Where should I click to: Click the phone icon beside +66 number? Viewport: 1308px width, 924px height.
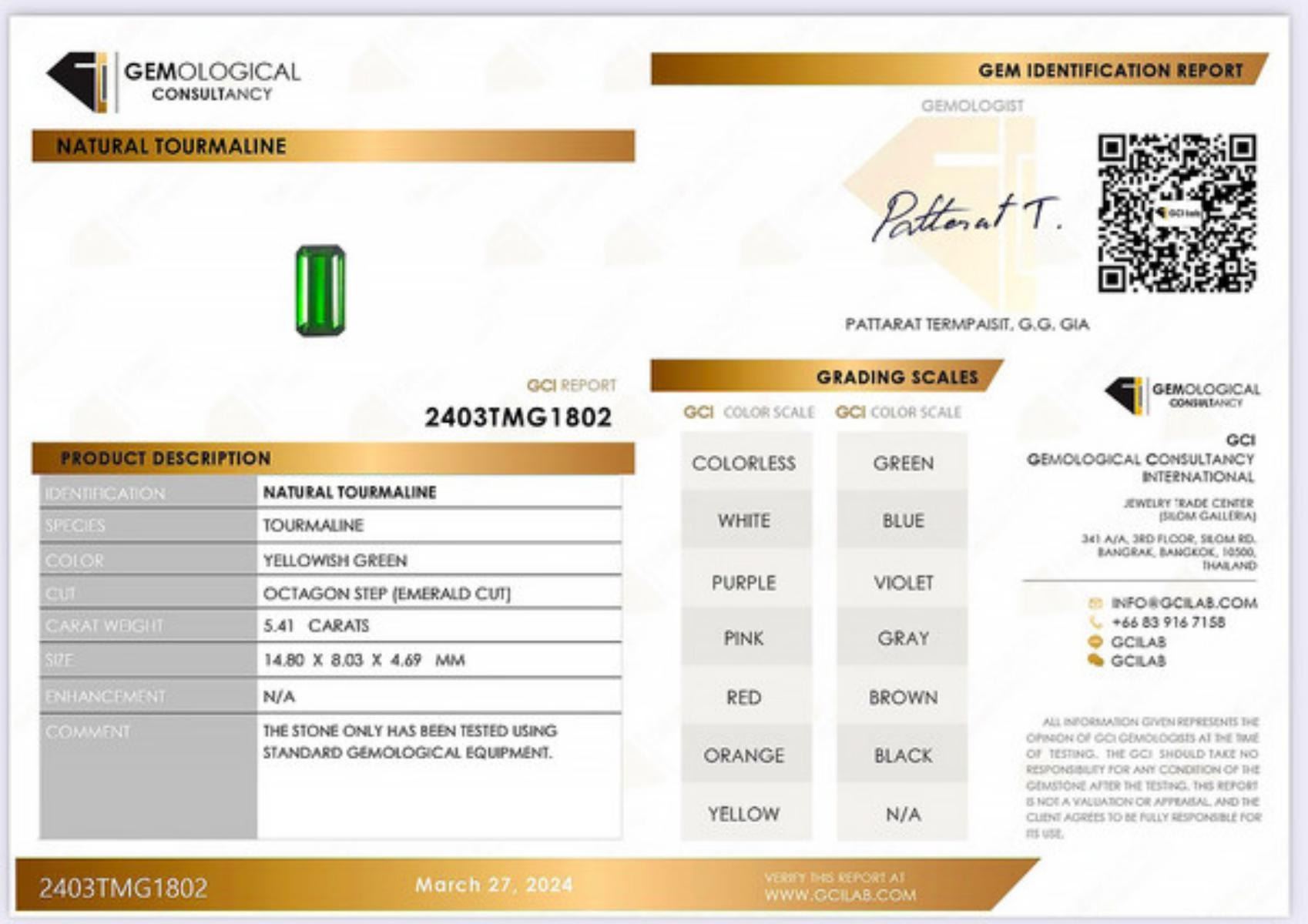click(x=1095, y=623)
